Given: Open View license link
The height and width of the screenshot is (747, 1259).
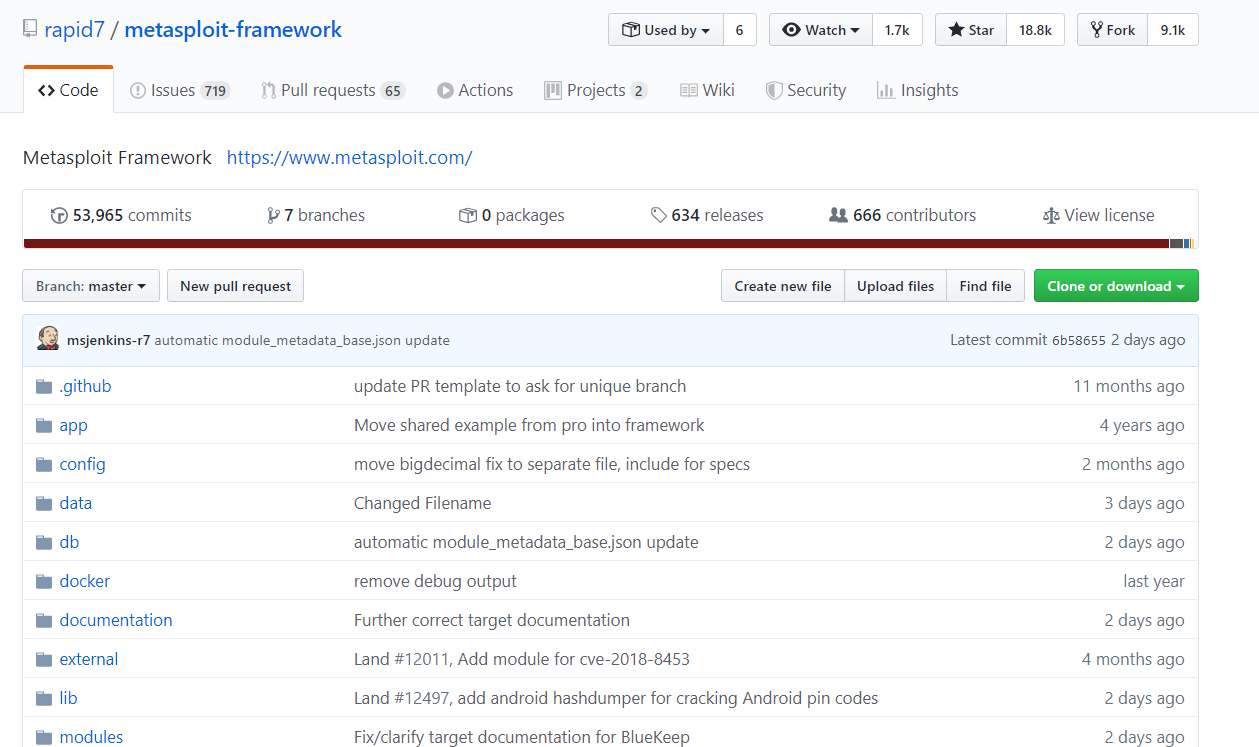Looking at the screenshot, I should coord(1098,215).
